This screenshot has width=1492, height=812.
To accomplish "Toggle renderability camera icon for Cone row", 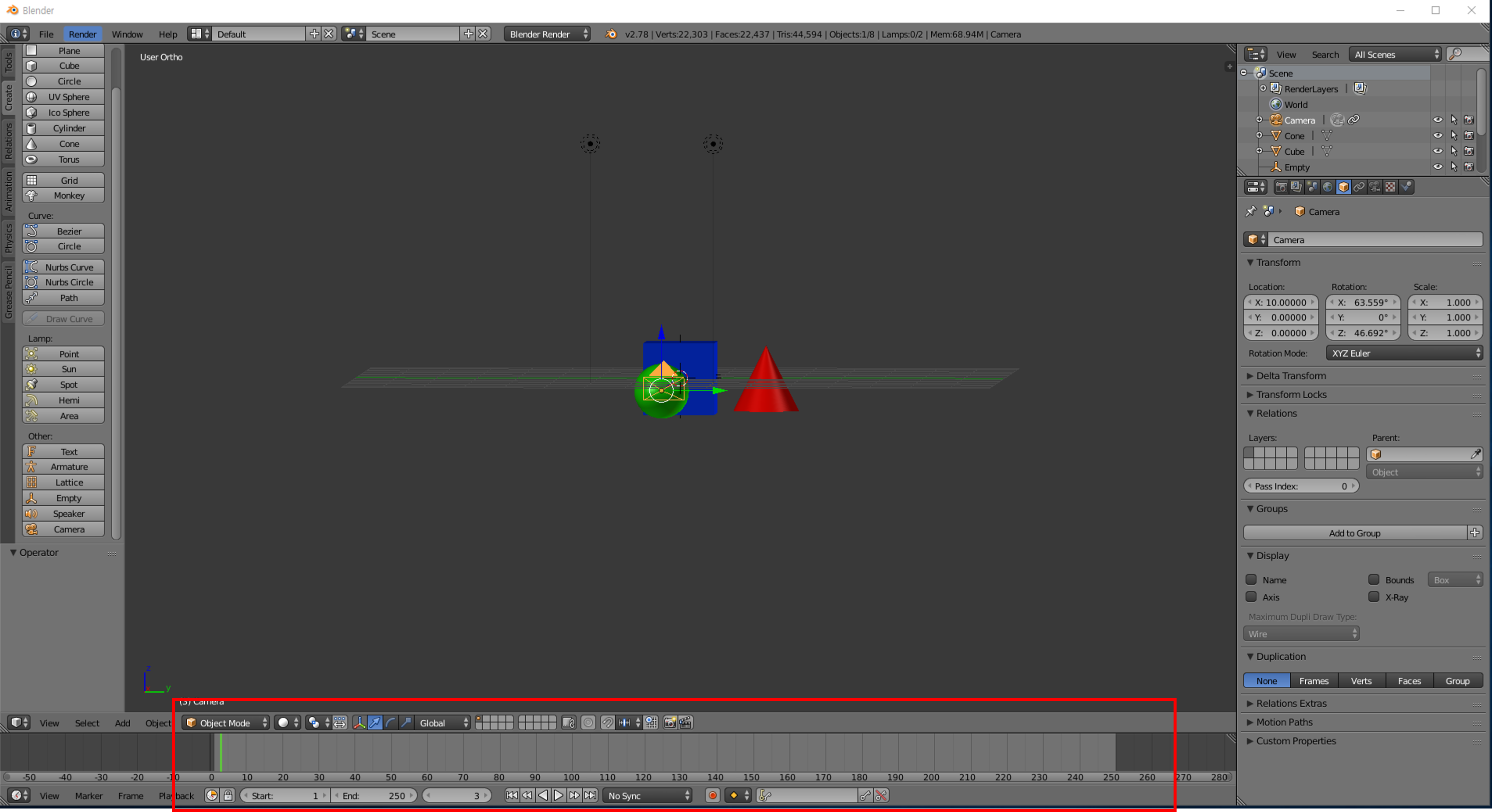I will tap(1469, 136).
